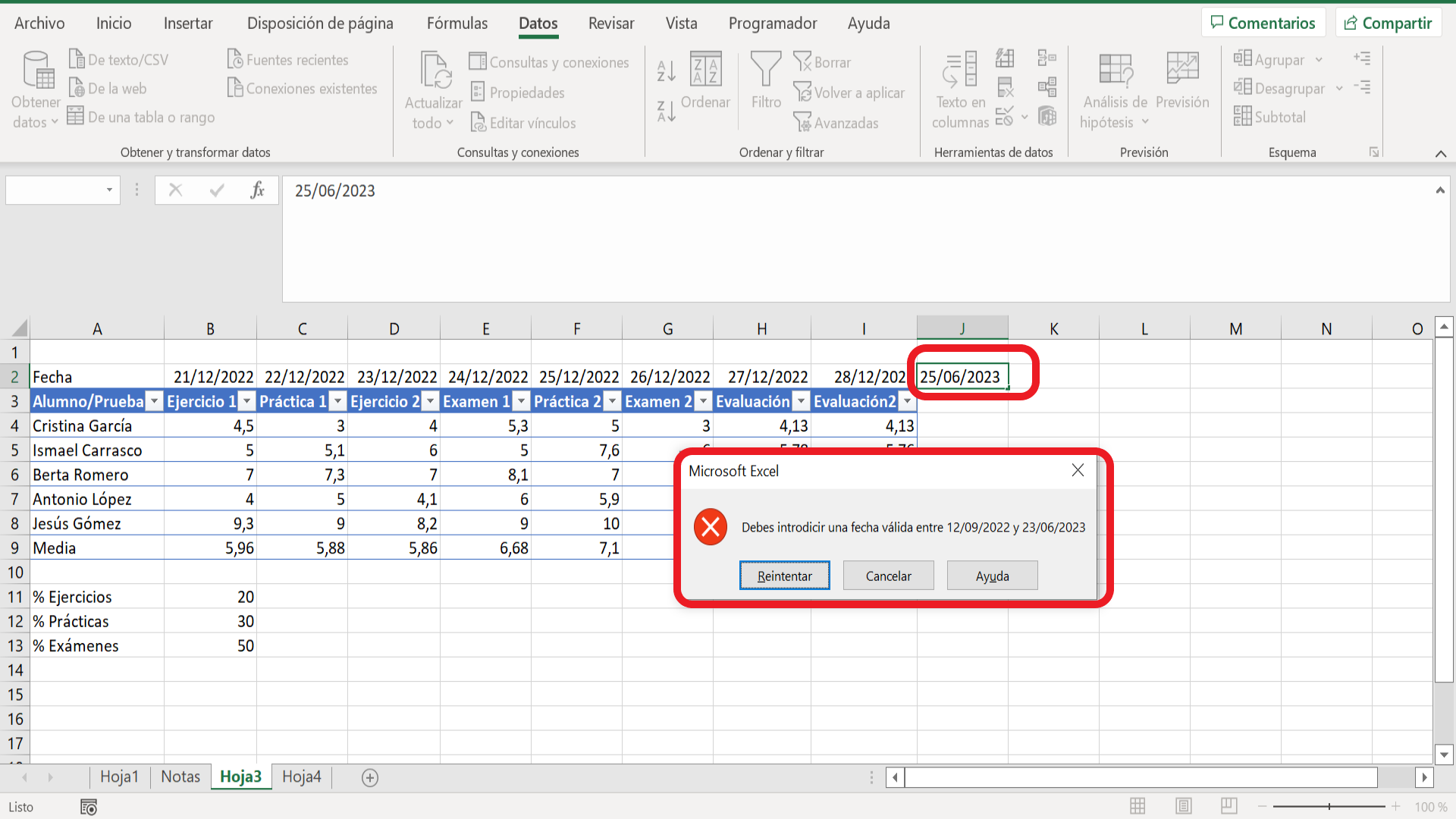The width and height of the screenshot is (1456, 819).
Task: Switch to the Revisar tab
Action: click(x=611, y=24)
